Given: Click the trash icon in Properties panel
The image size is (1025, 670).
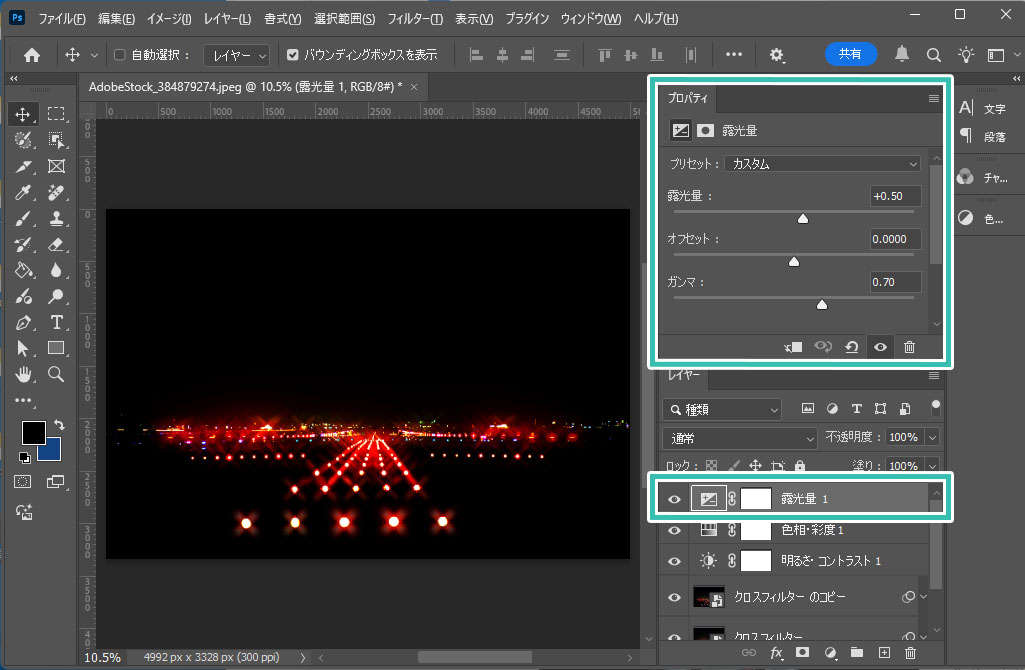Looking at the screenshot, I should (x=909, y=347).
